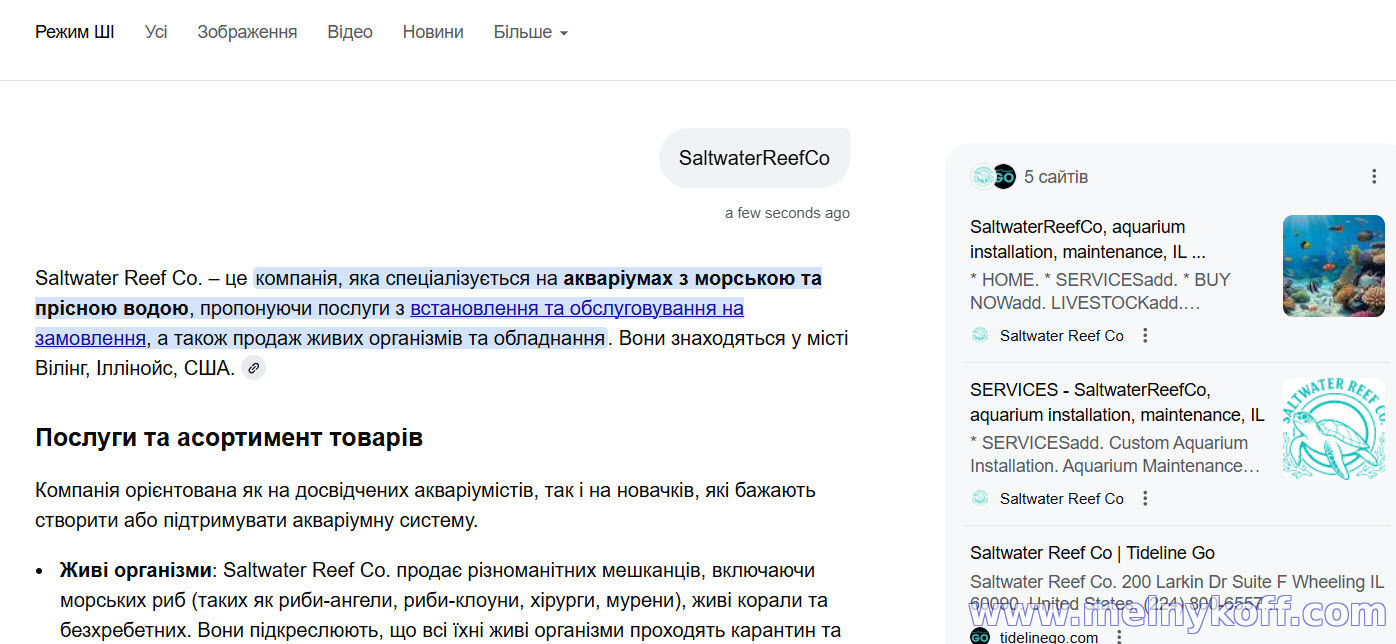Click the stacked site favicons beside 5 сайтів

(992, 177)
